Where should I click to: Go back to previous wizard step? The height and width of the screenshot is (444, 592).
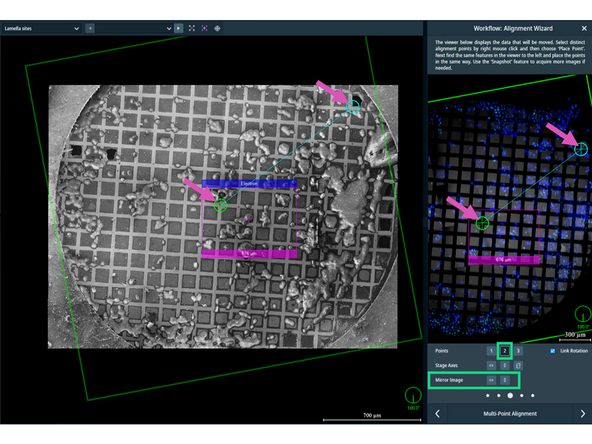(437, 414)
